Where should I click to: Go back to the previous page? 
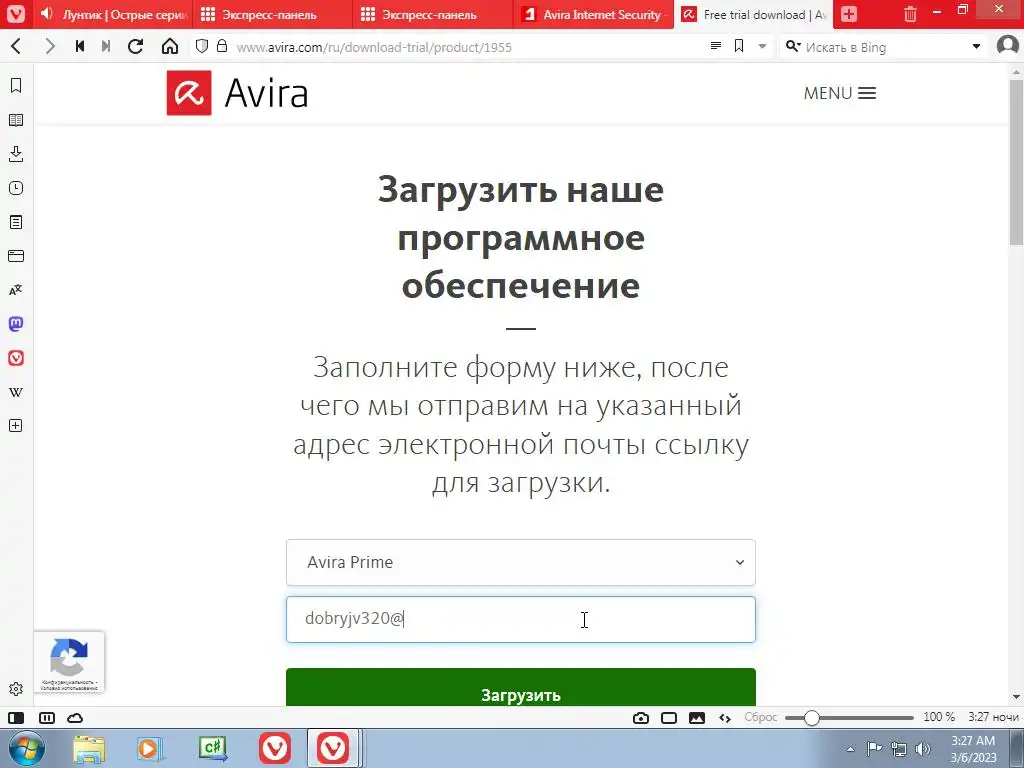[x=16, y=46]
